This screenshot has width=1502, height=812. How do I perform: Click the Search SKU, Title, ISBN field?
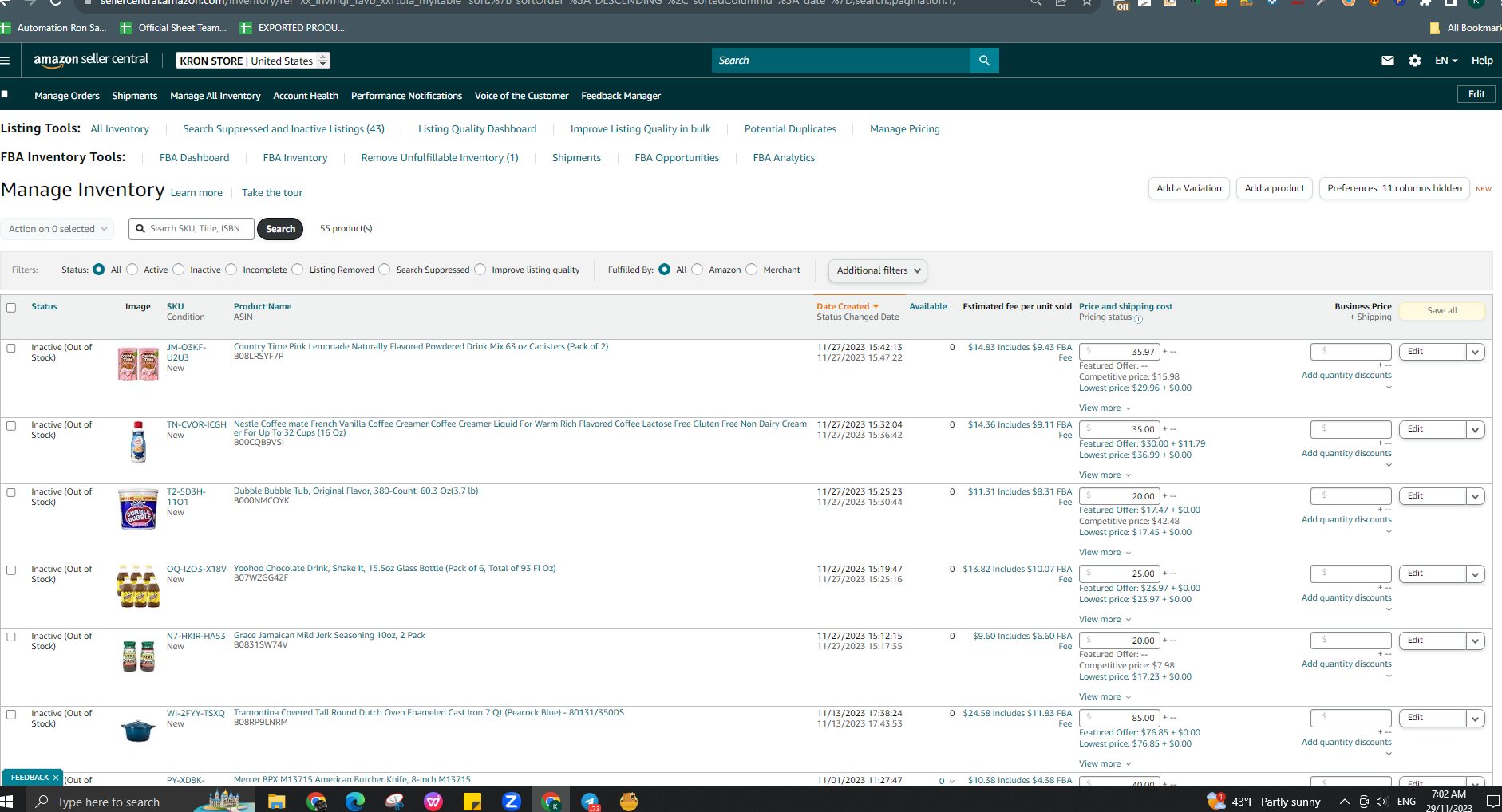tap(192, 229)
